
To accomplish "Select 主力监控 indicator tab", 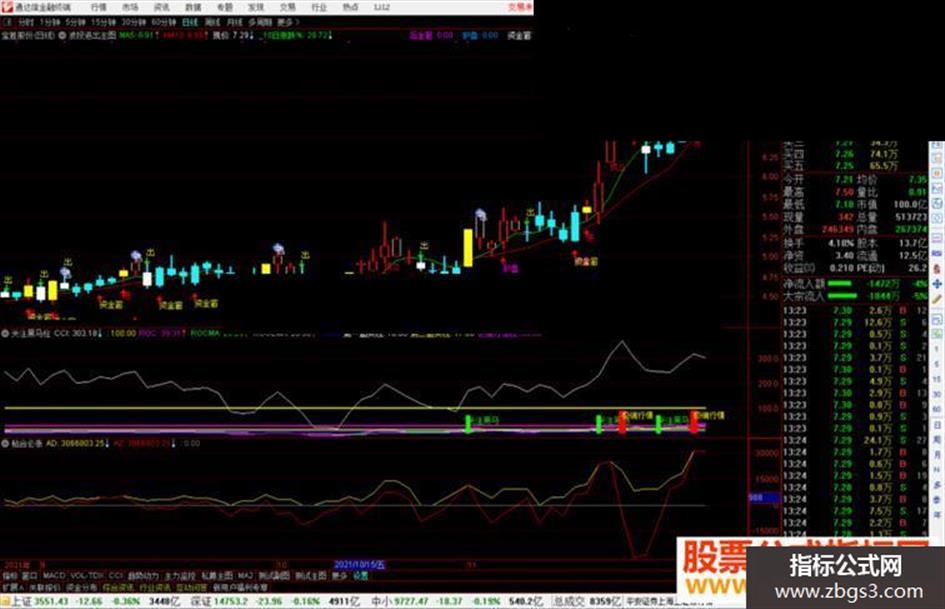I will (x=180, y=576).
